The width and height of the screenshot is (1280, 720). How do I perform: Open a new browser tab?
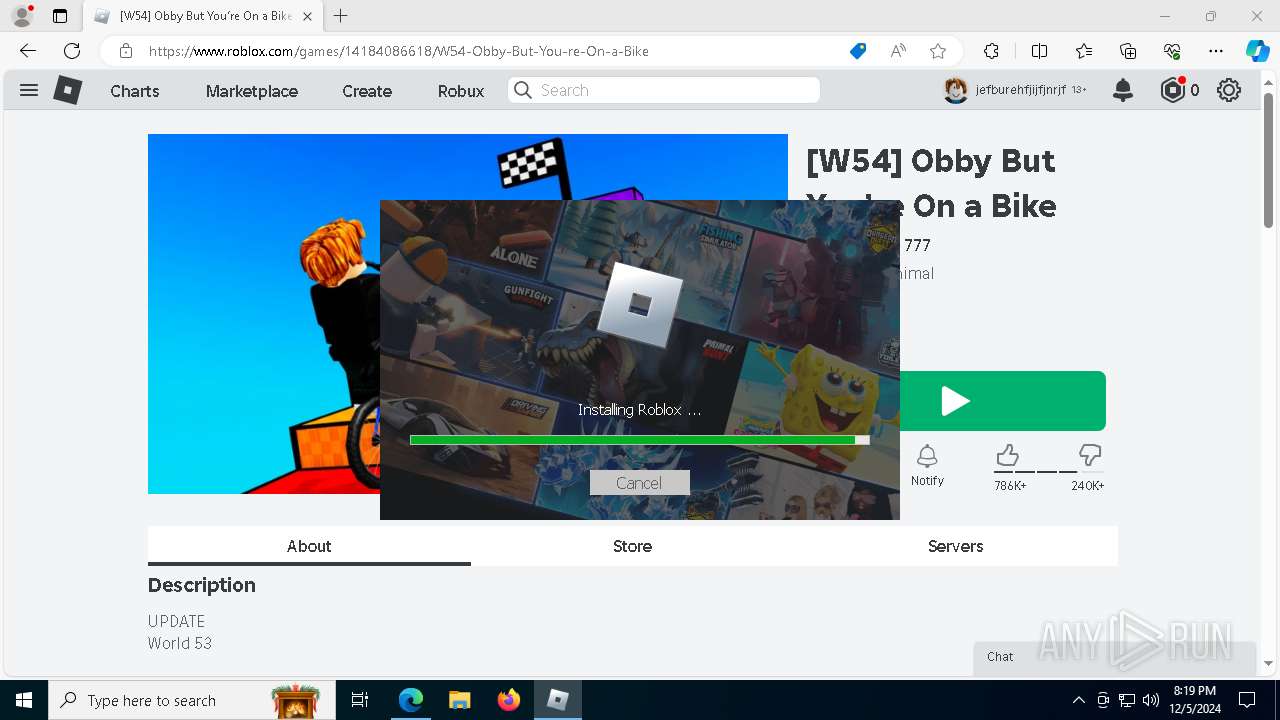(341, 16)
